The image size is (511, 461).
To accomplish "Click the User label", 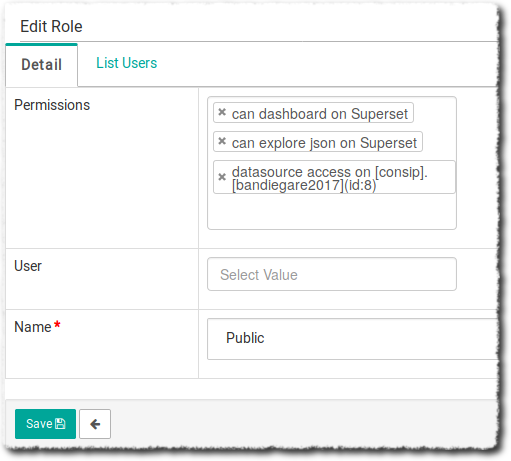I will tap(28, 266).
